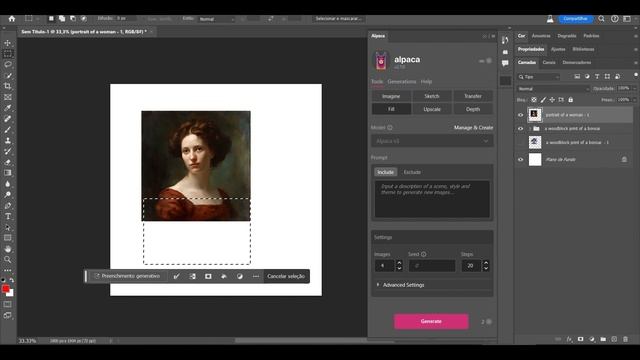
Task: Increase the Steps value stepper
Action: (486, 263)
